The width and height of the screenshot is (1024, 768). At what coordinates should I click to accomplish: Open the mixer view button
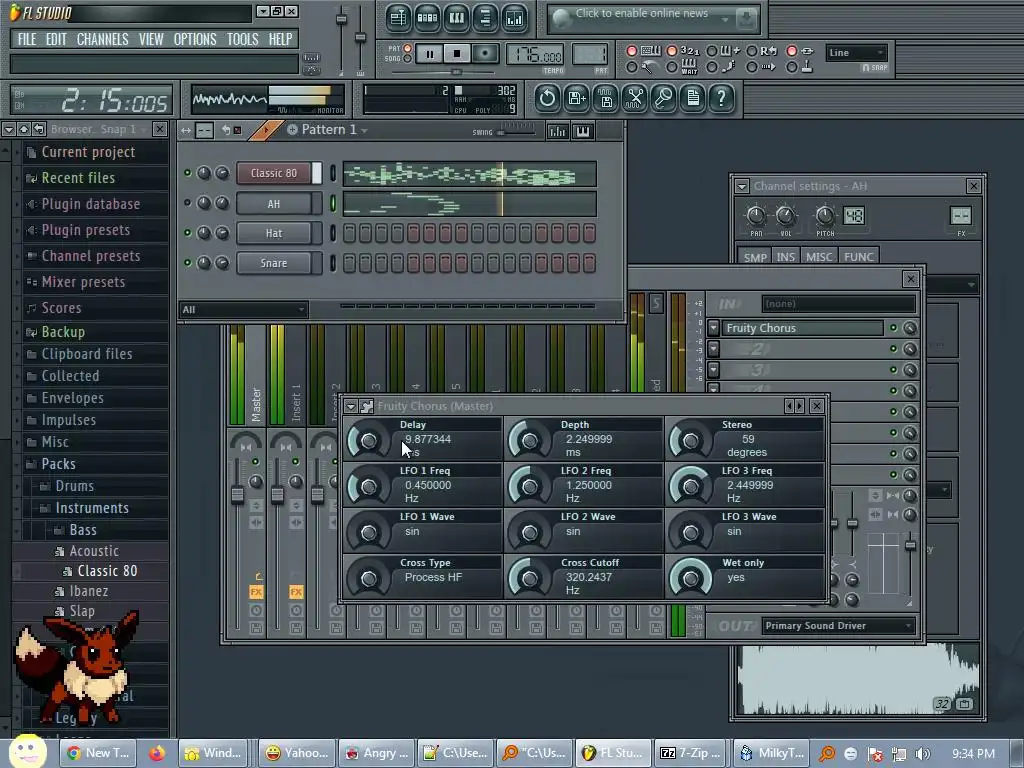515,18
